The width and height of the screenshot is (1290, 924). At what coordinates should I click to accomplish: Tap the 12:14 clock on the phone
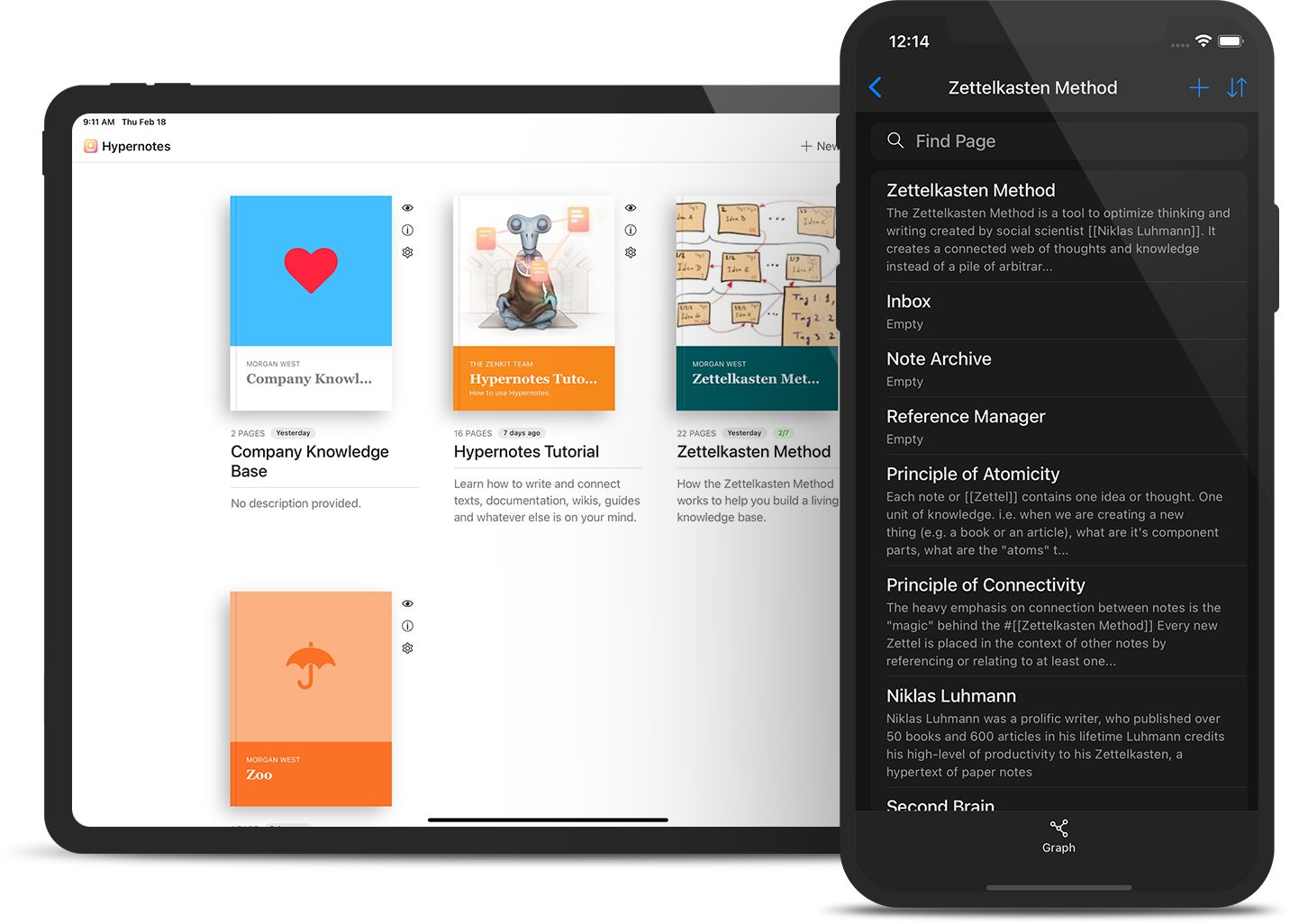[909, 41]
